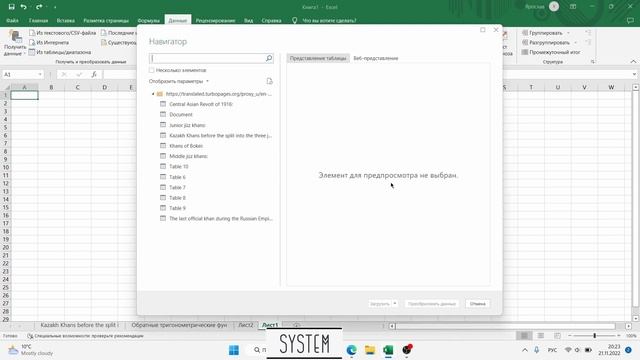Open the Name Box dropdown arrow
The image size is (640, 360).
pos(40,74)
